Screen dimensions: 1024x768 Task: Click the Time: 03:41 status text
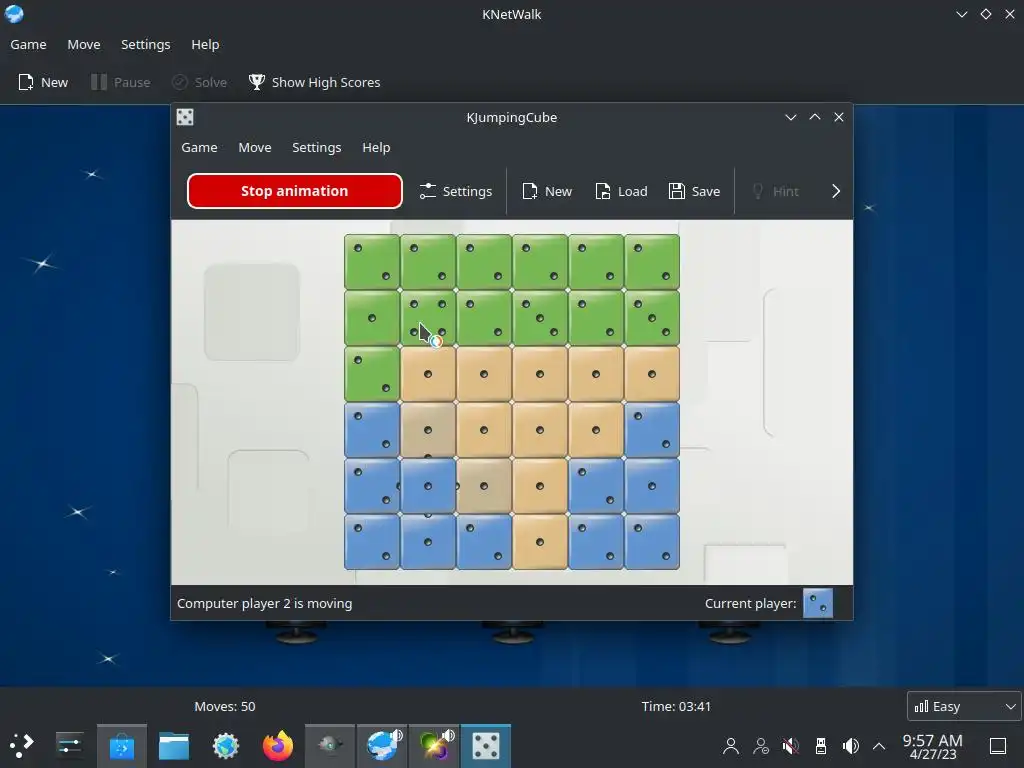676,706
